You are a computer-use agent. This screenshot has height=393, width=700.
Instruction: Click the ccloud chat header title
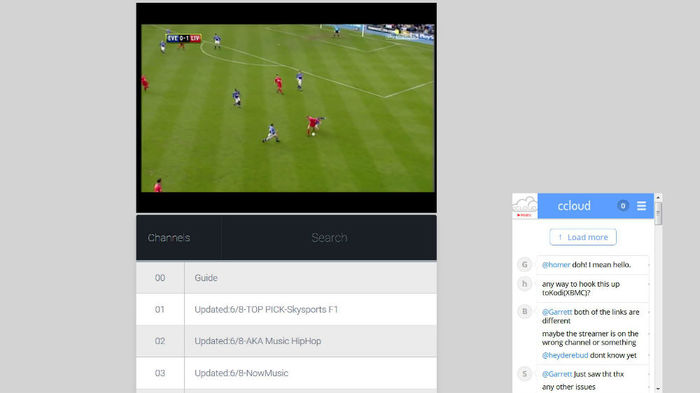tap(574, 206)
